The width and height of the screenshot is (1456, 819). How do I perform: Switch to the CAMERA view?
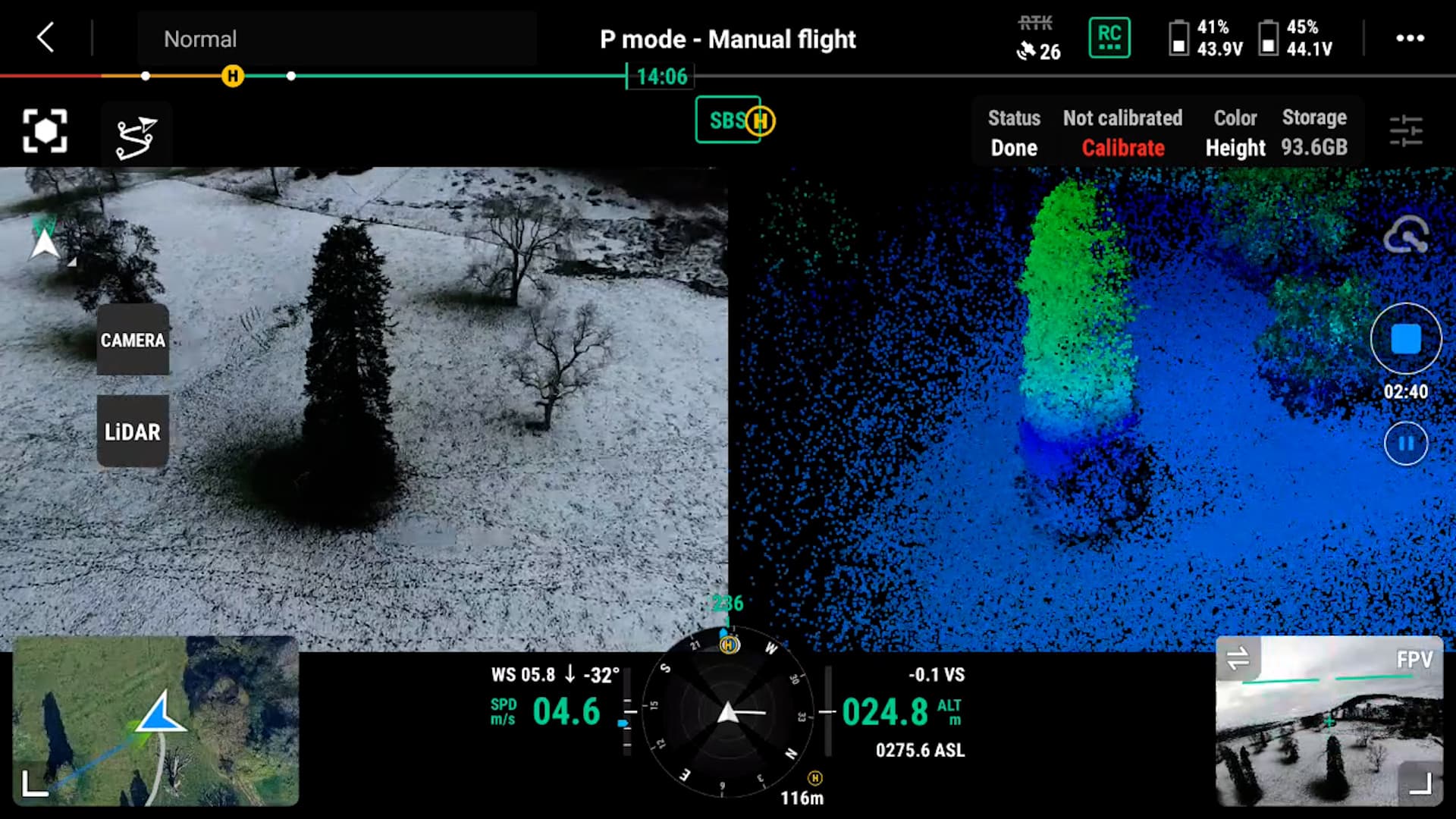[x=133, y=340]
